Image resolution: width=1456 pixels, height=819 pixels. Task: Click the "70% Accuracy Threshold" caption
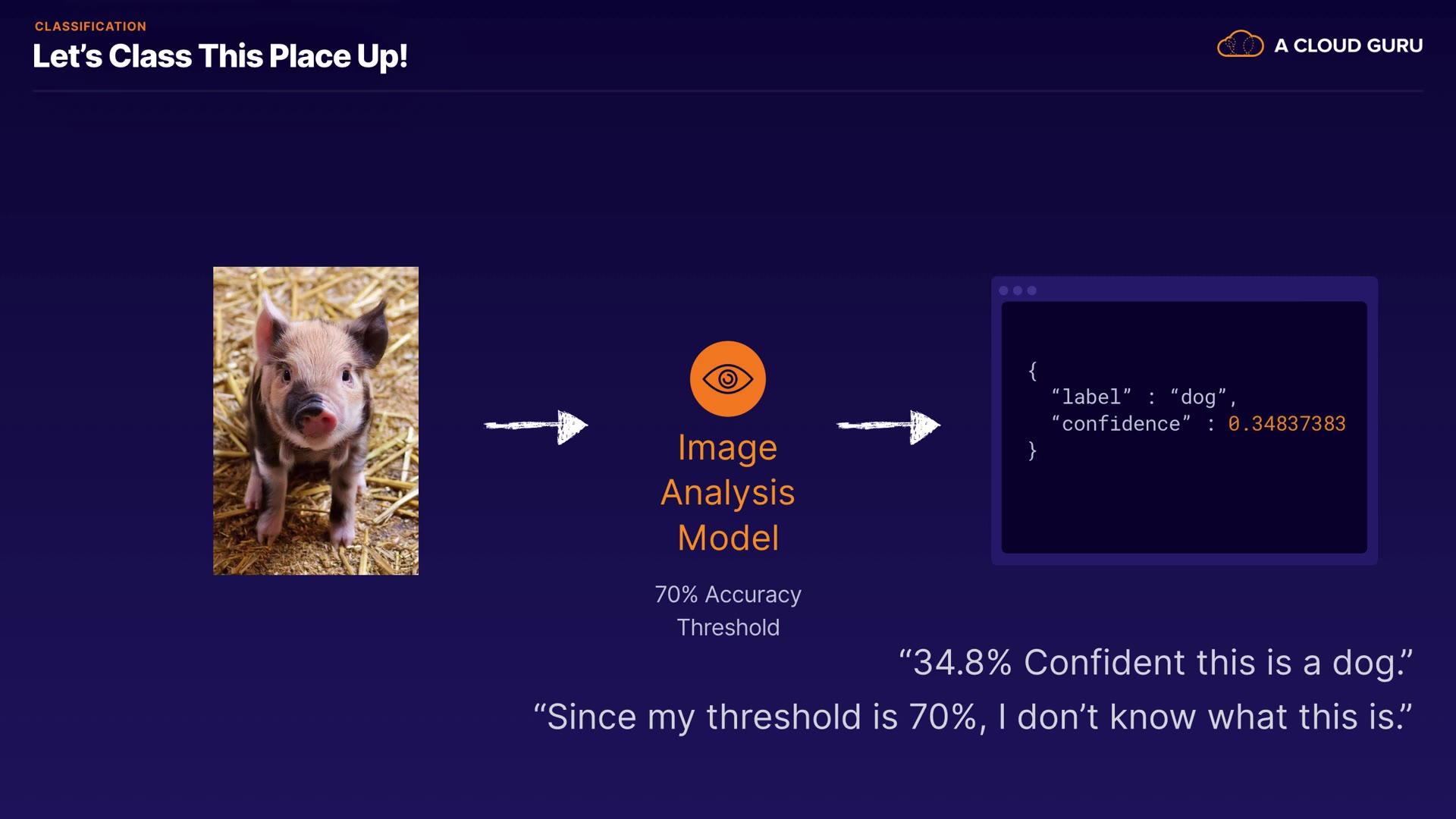click(x=727, y=610)
